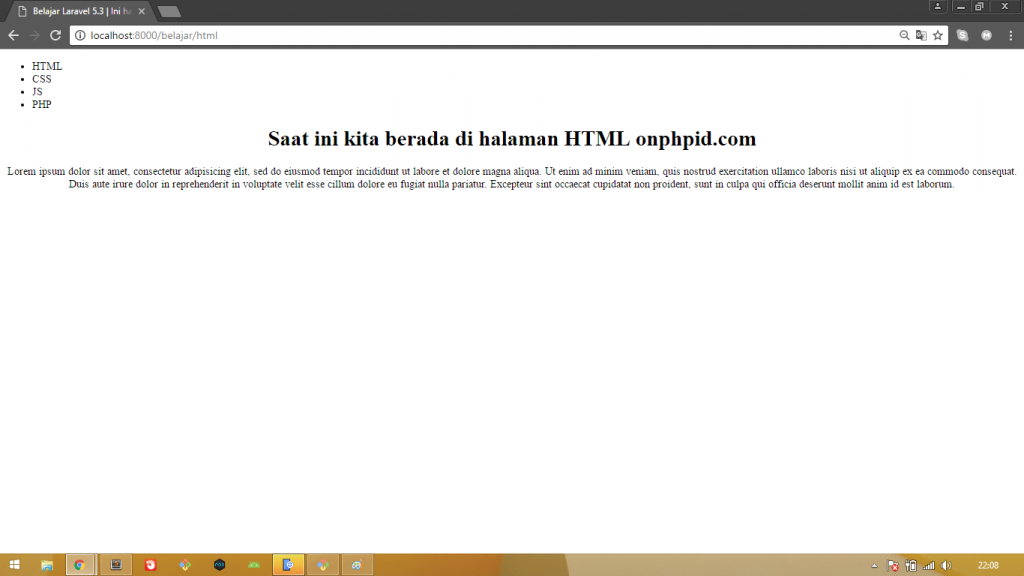Restore down the Chrome window

979,7
